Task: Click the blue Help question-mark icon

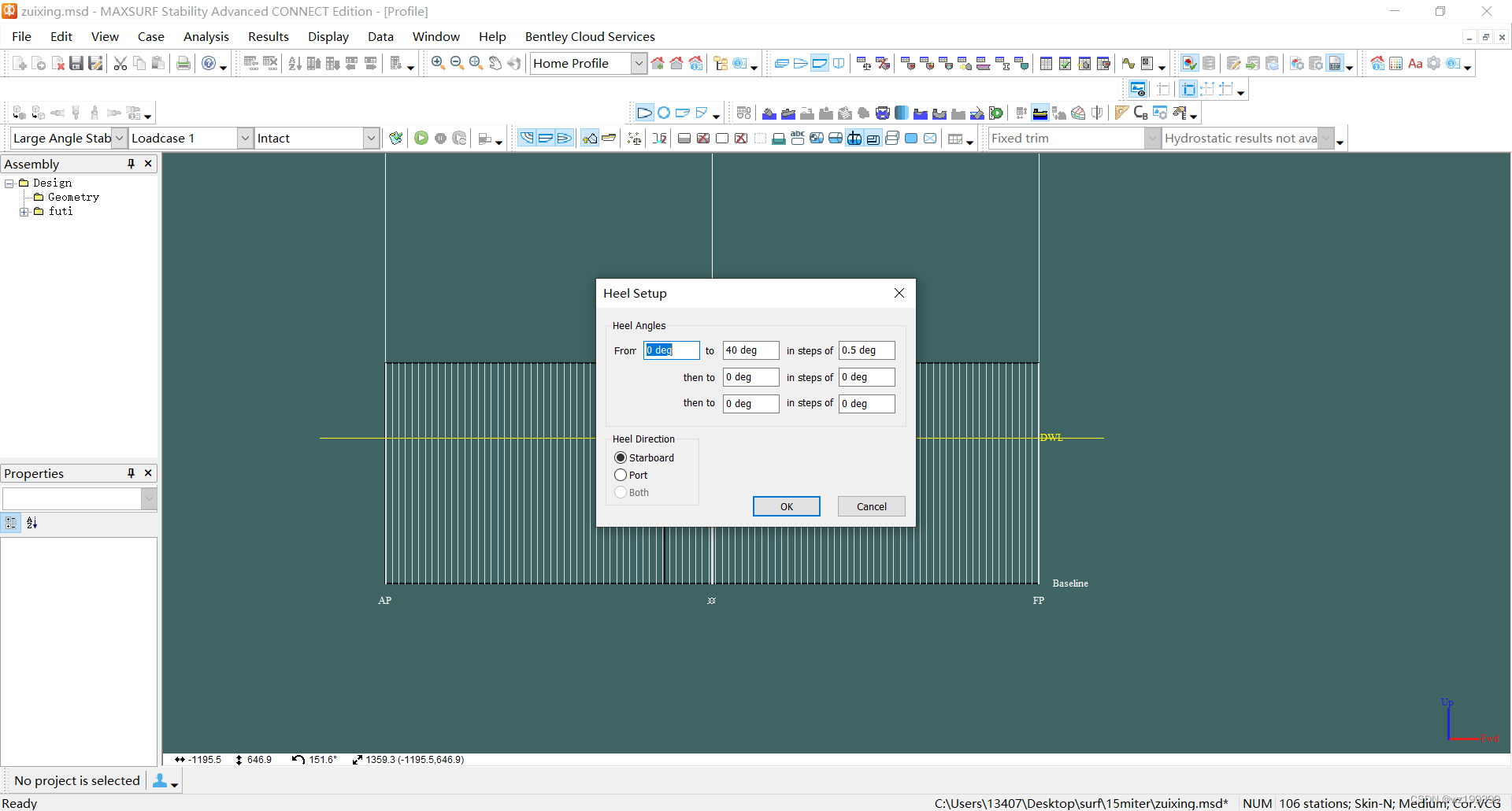Action: tap(209, 64)
